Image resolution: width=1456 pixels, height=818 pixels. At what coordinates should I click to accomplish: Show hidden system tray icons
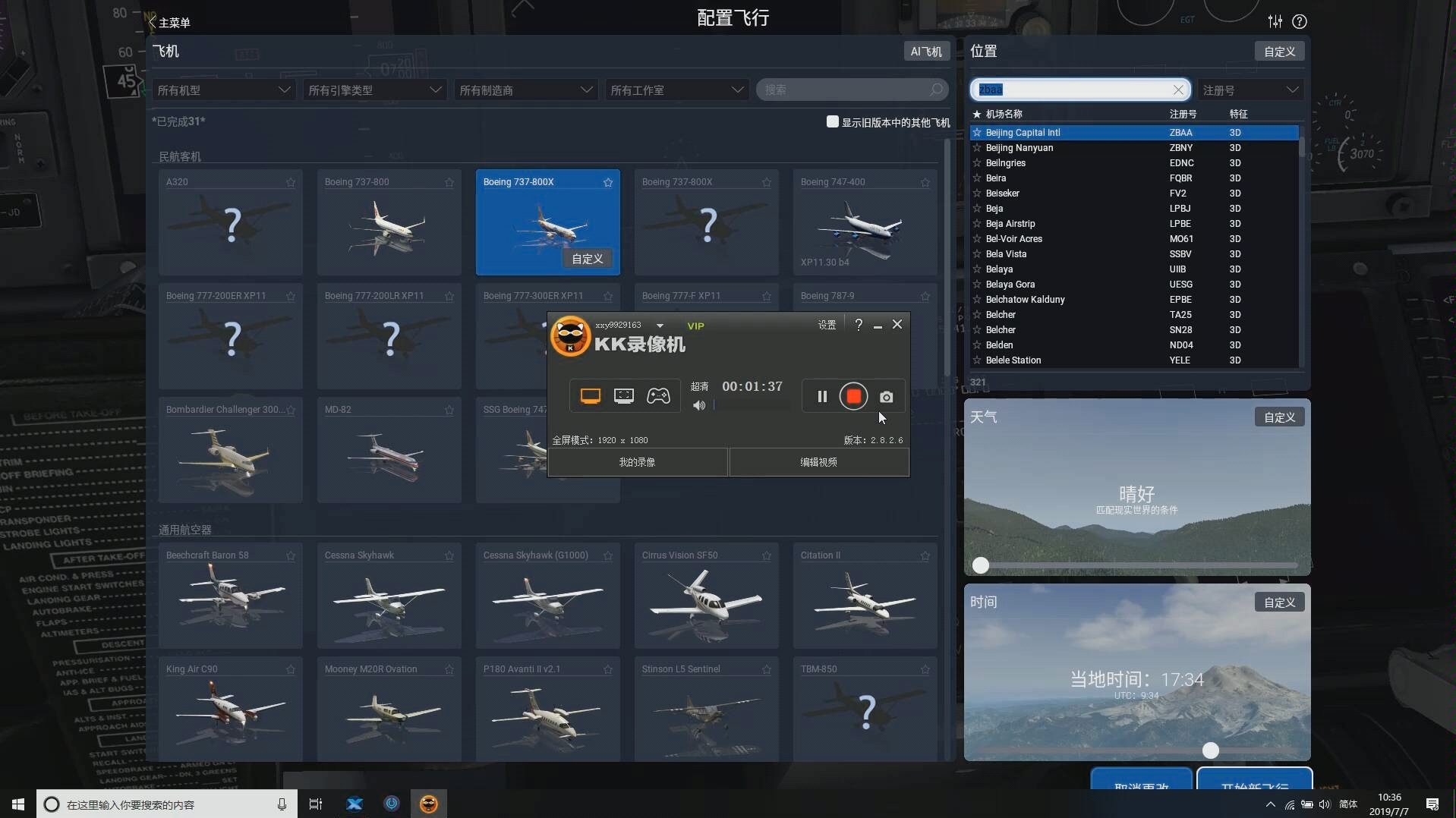1270,804
